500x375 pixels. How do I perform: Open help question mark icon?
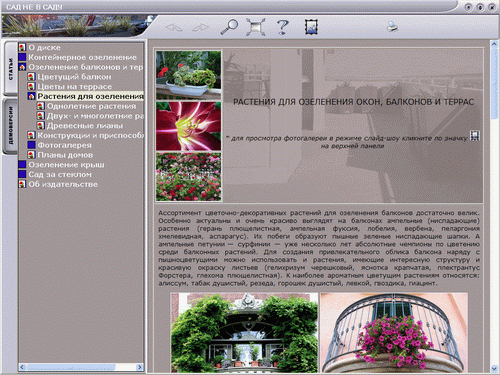283,27
